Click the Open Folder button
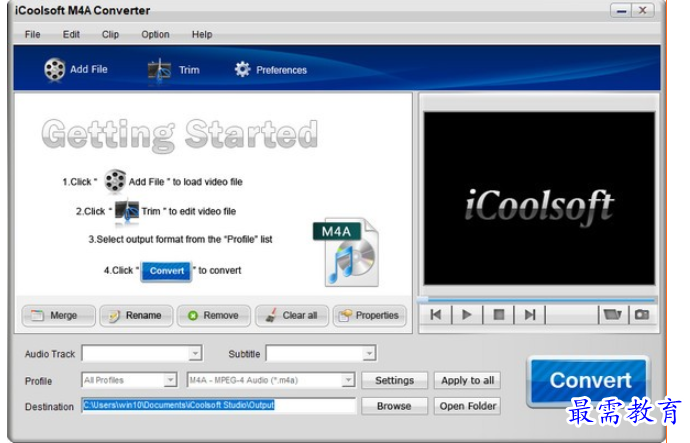Image resolution: width=690 pixels, height=443 pixels. 467,406
